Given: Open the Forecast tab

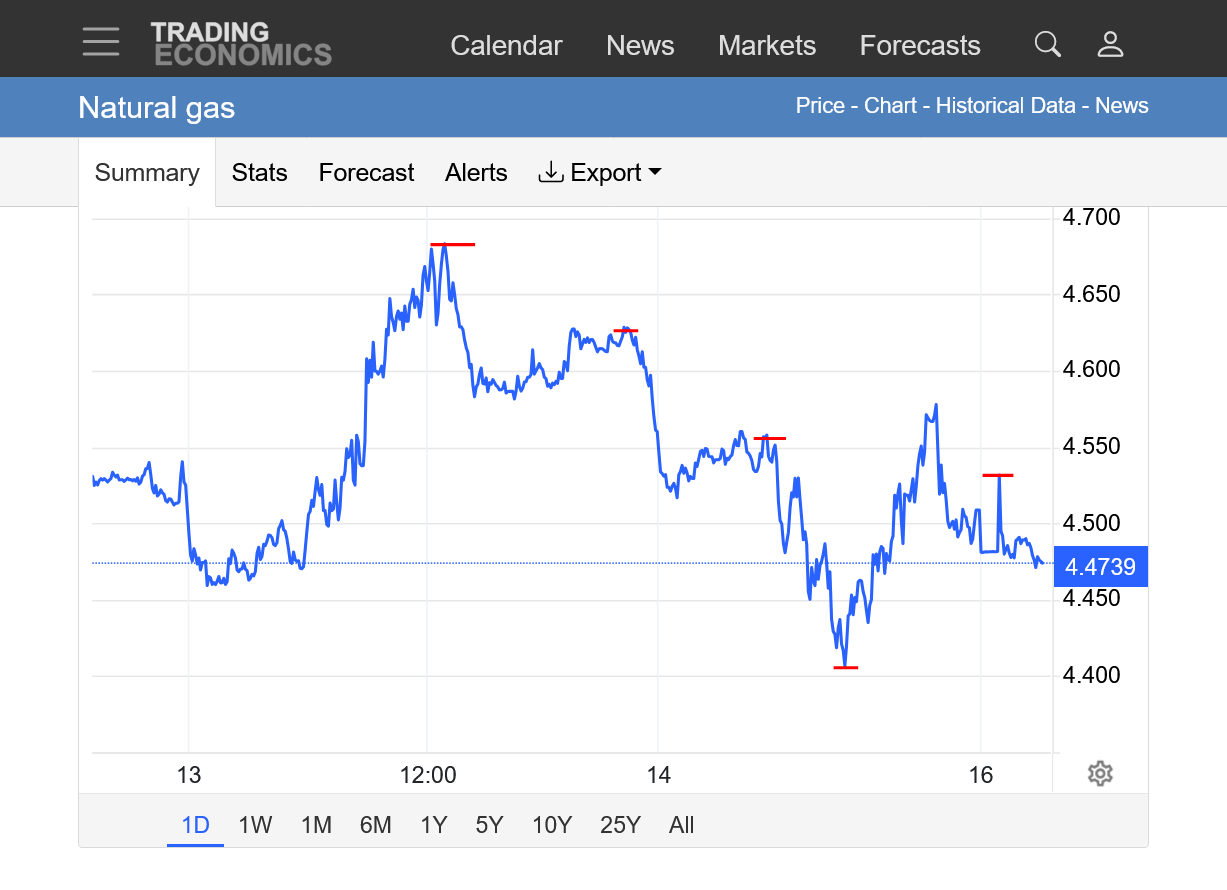Looking at the screenshot, I should (x=366, y=173).
